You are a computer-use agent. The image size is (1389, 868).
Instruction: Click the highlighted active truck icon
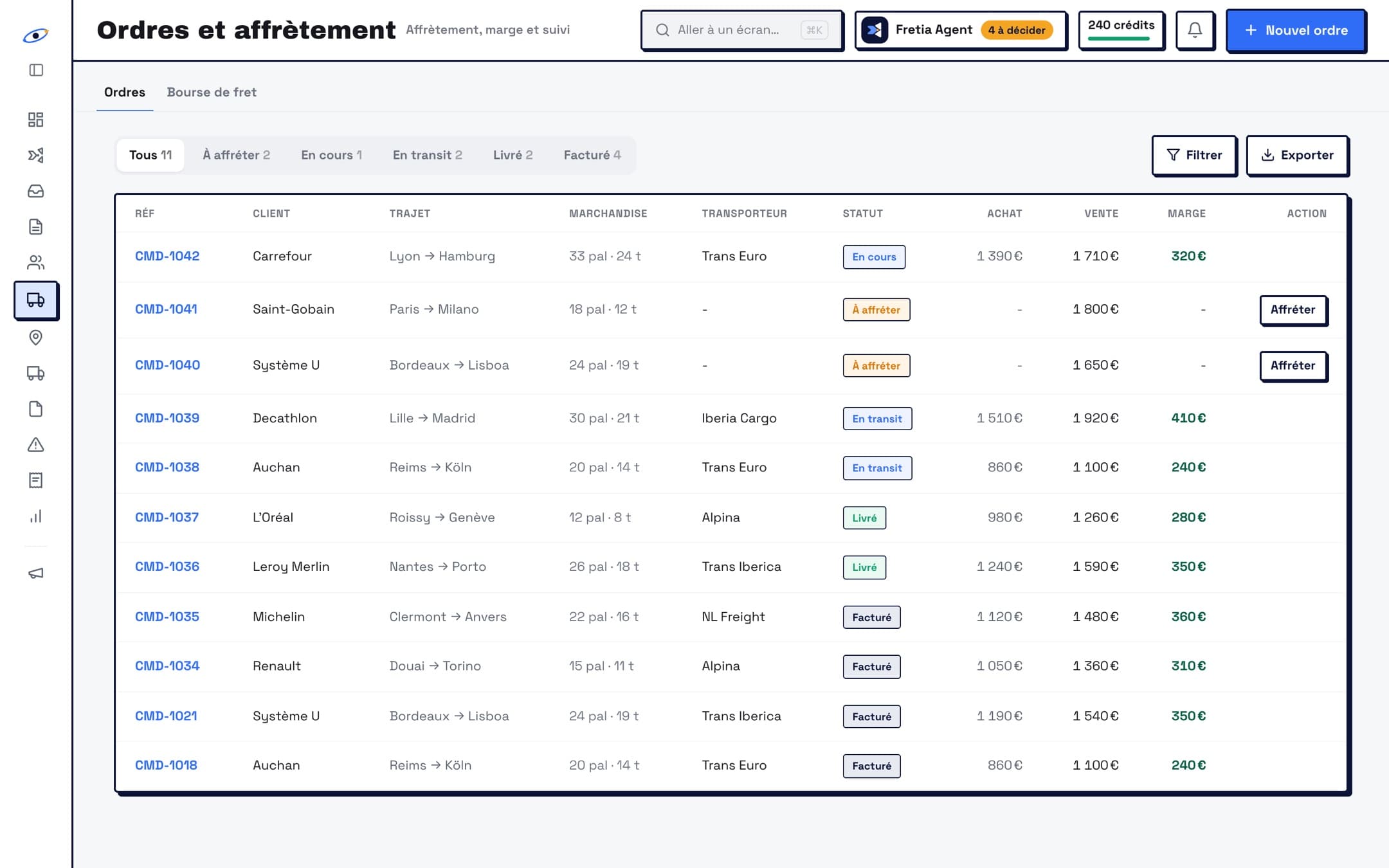(x=36, y=300)
